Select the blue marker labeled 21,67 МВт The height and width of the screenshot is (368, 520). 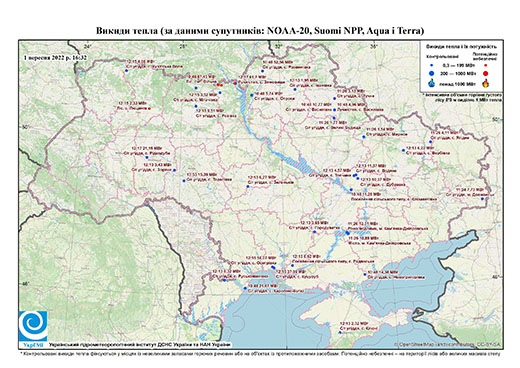click(x=245, y=288)
